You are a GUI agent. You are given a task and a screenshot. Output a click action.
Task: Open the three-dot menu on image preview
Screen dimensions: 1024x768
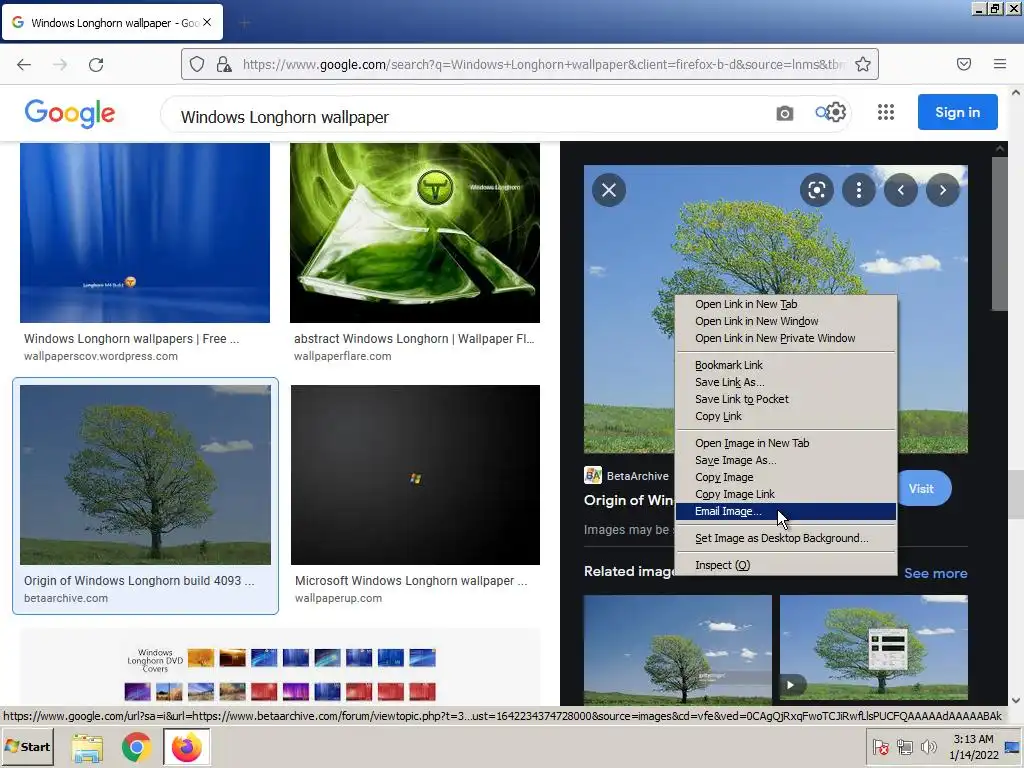tap(859, 190)
